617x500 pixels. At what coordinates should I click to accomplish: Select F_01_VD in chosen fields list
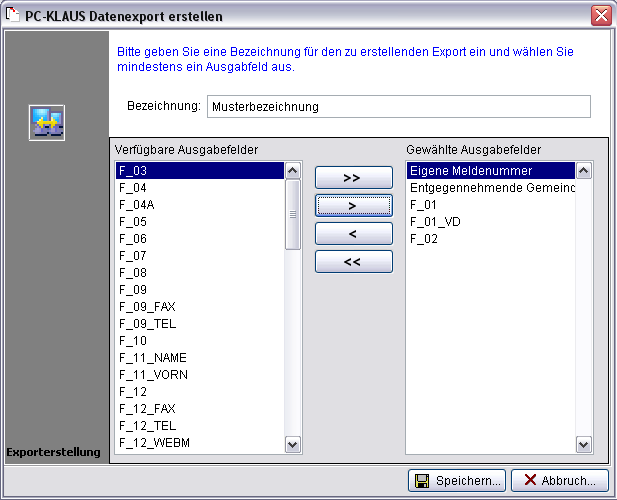pos(489,222)
